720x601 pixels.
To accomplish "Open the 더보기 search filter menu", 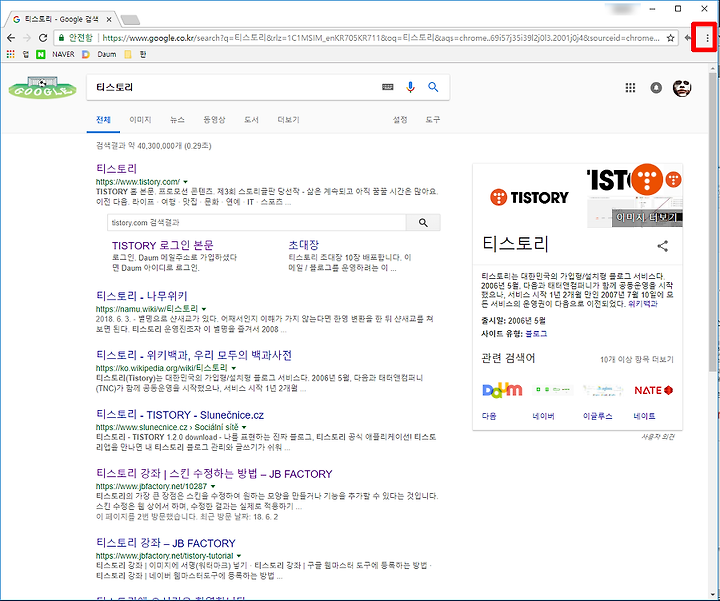I will [x=288, y=120].
